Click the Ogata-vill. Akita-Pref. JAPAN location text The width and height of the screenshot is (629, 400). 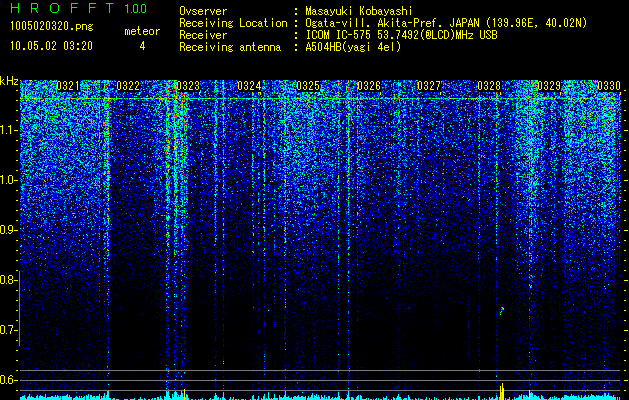tap(446, 23)
